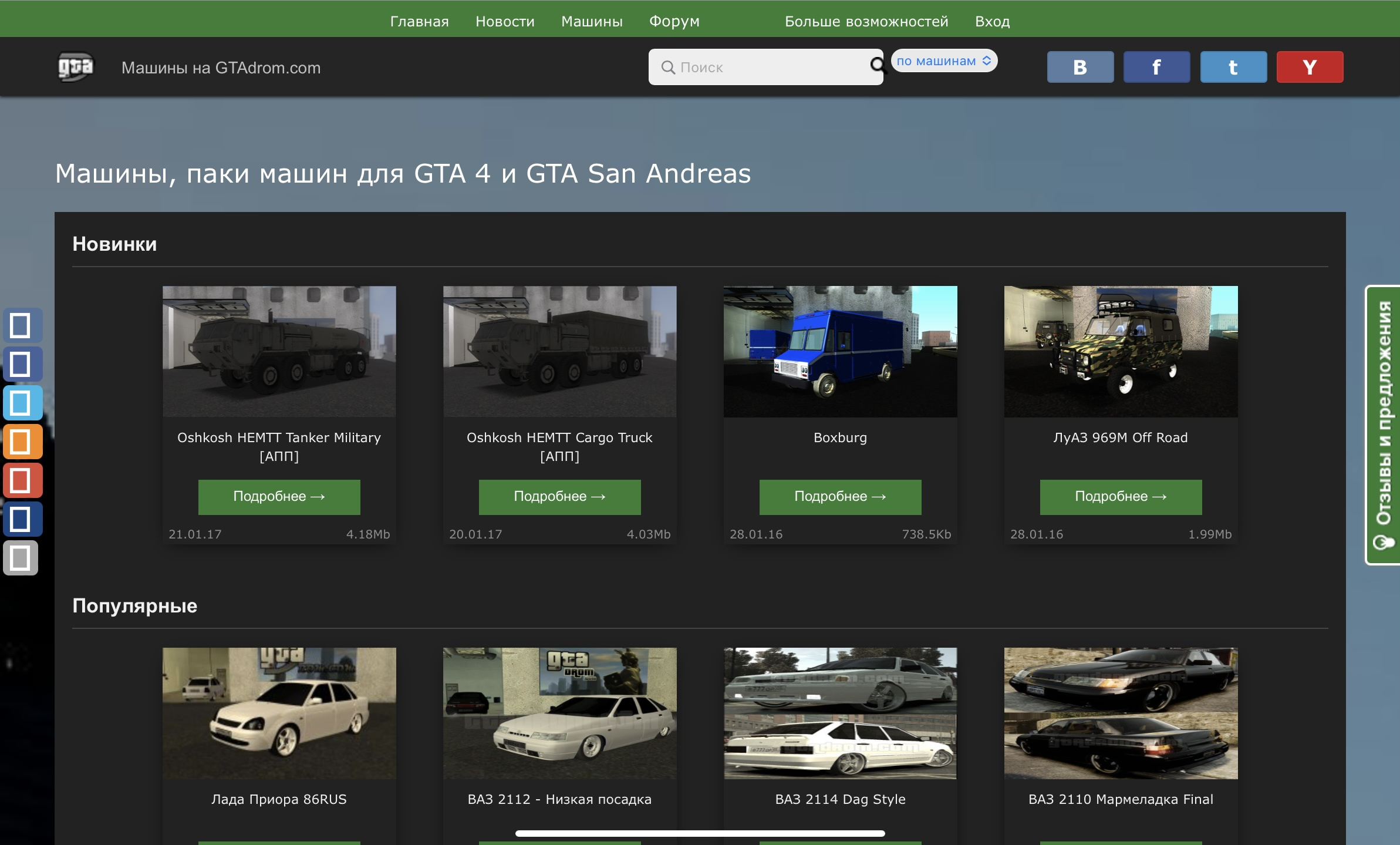Click the '20.01.17' date on Cargo Truck card
Image resolution: width=1400 pixels, height=845 pixels.
(475, 534)
